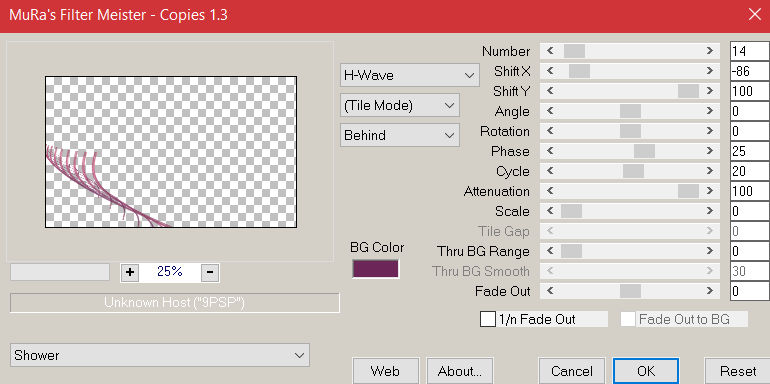
Task: Click right arrow of Scale slider
Action: (x=710, y=211)
